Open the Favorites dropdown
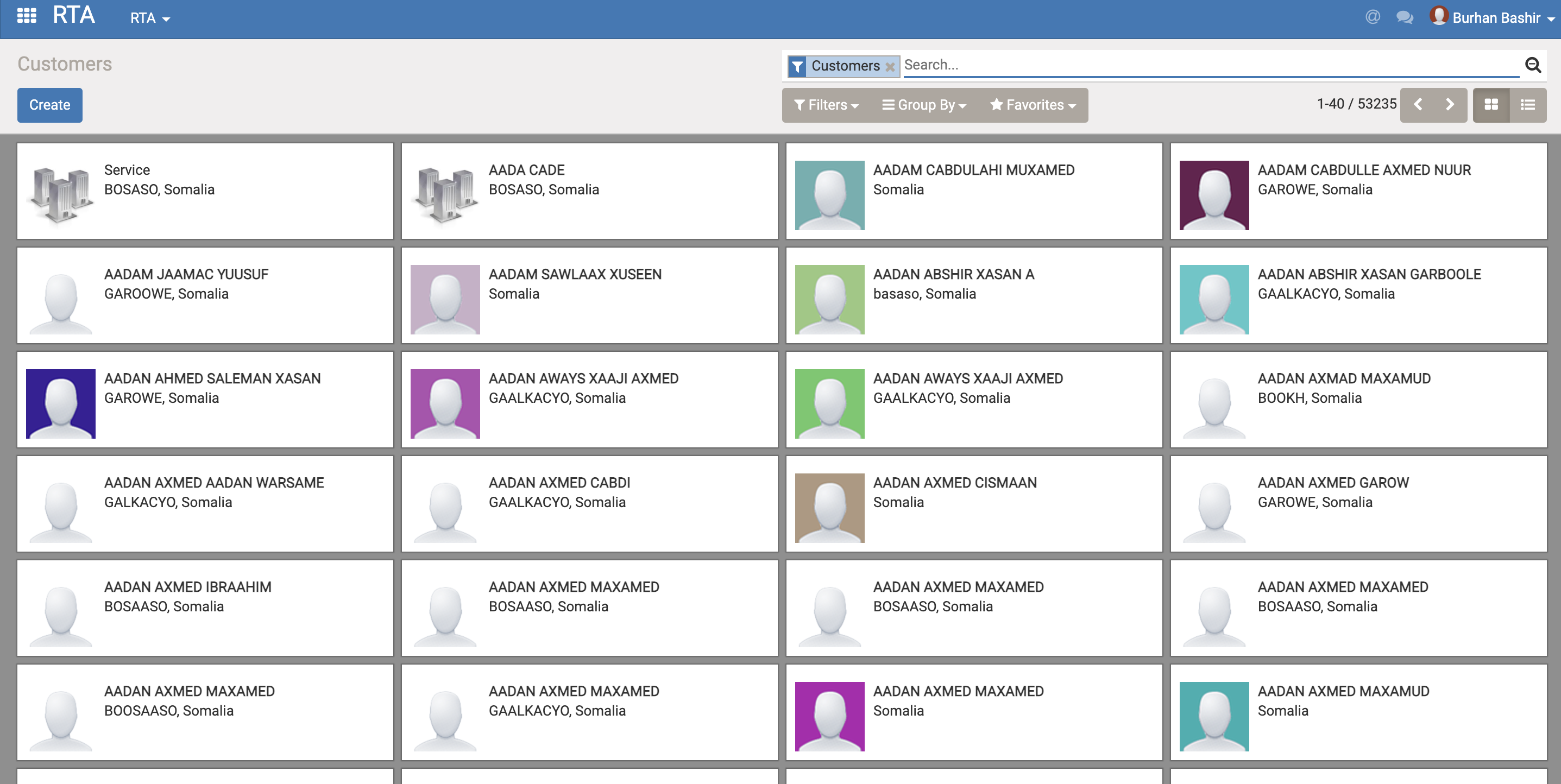This screenshot has width=1561, height=784. (x=1033, y=105)
